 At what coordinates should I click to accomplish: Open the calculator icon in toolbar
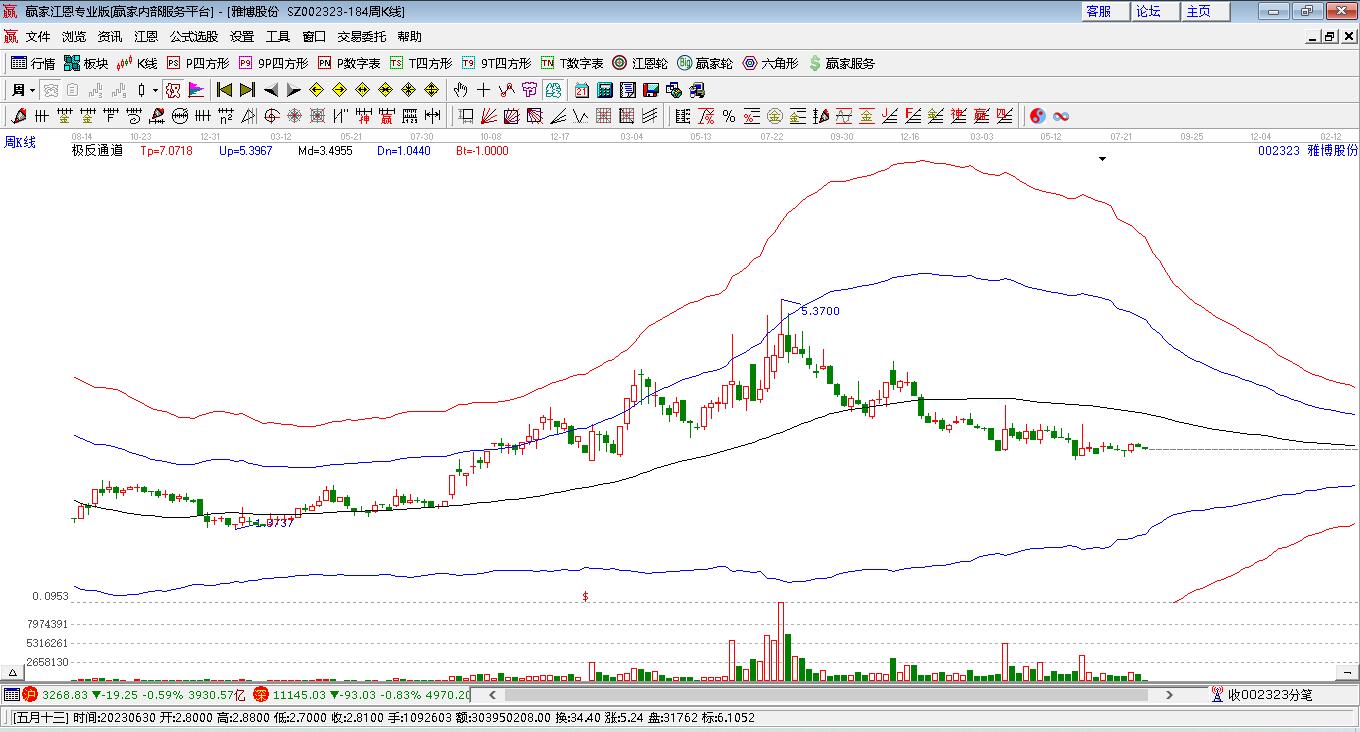click(604, 90)
